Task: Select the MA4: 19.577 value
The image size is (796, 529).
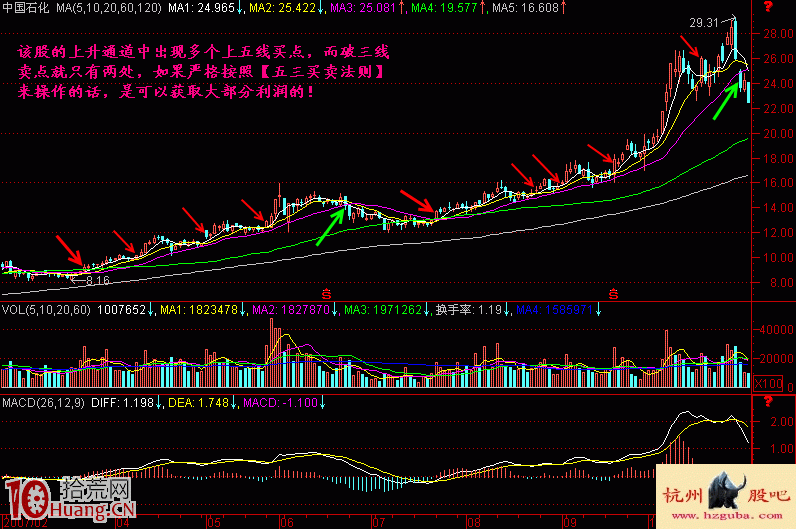Action: (444, 8)
